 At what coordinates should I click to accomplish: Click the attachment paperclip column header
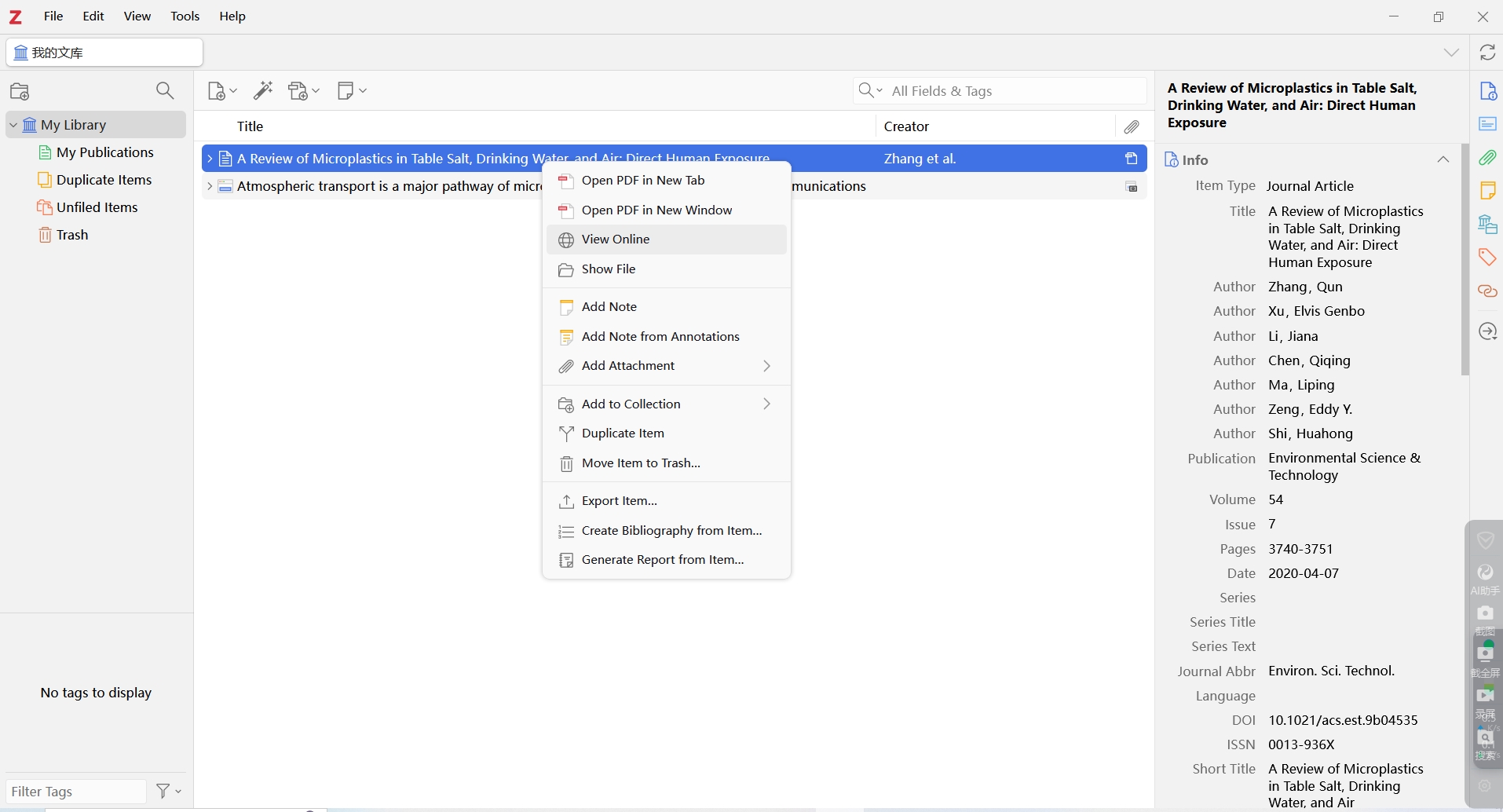point(1132,126)
